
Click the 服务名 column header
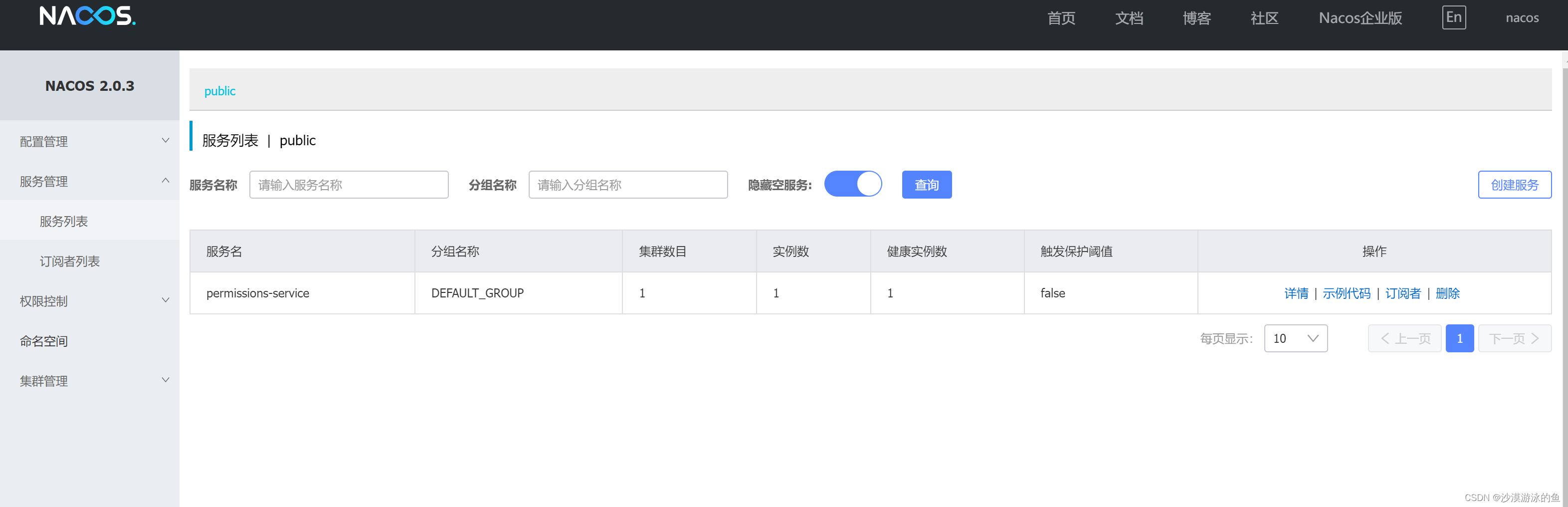point(303,251)
